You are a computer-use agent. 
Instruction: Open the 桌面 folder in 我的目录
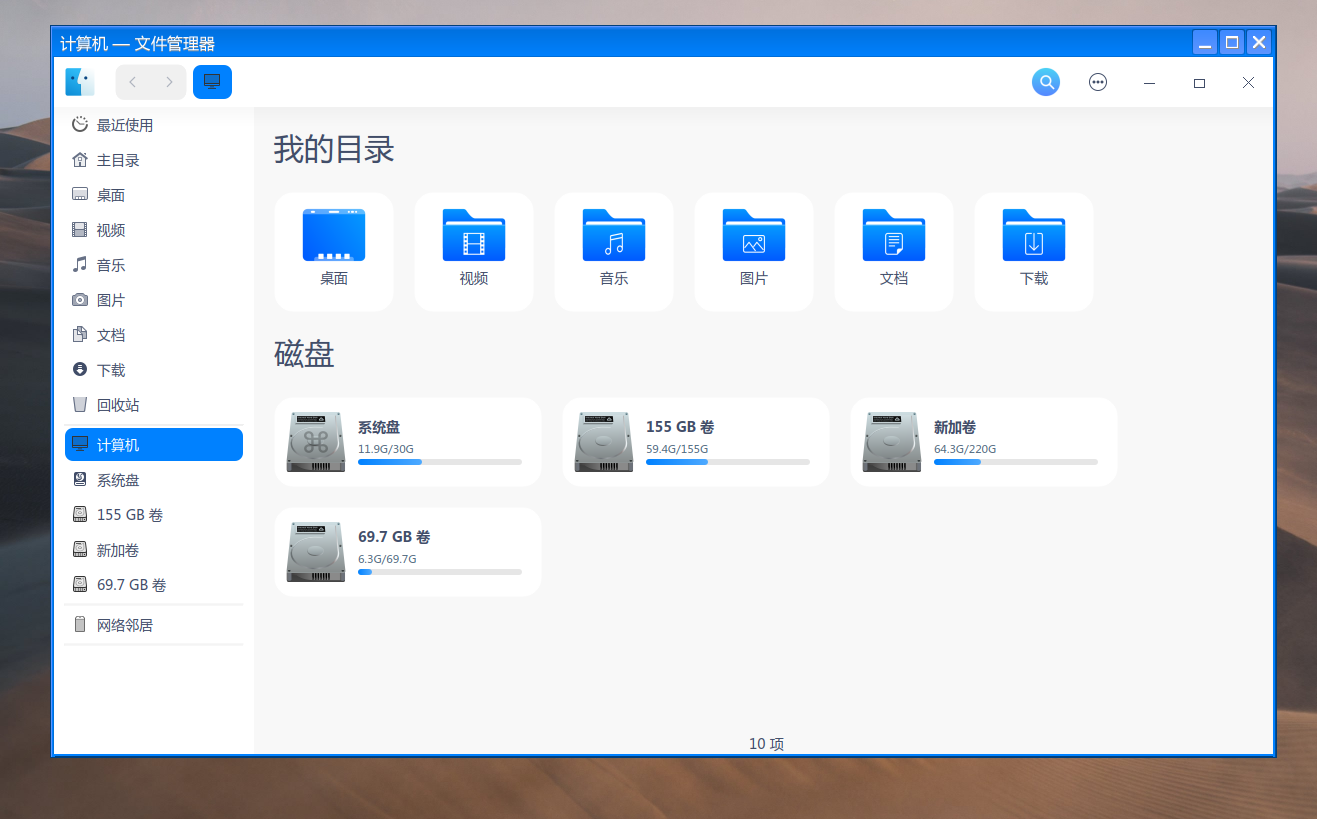click(x=334, y=236)
